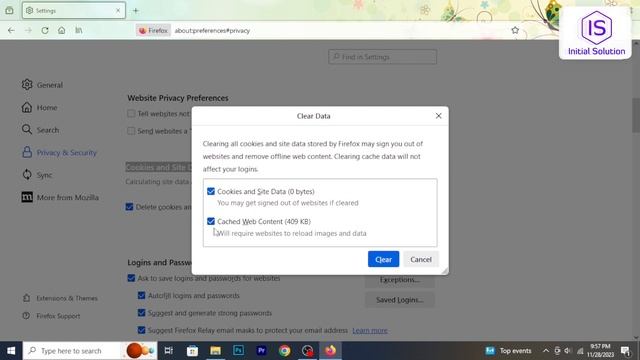Toggle Tell websites not to sell checkbox

pos(131,113)
